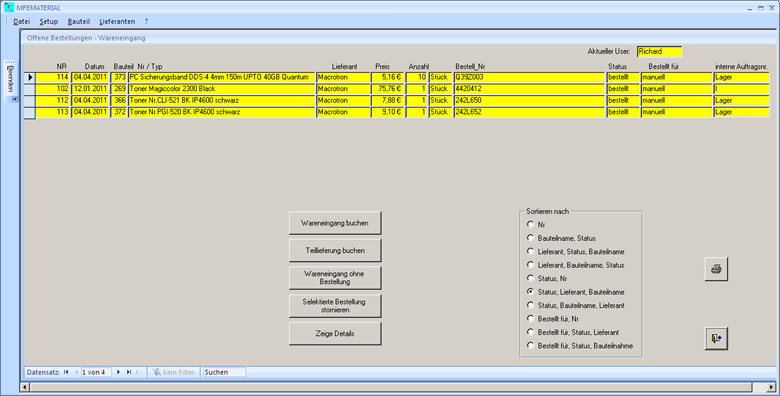This screenshot has height=396, width=780.
Task: Click Bauteil number cell '373'
Action: 118,77
